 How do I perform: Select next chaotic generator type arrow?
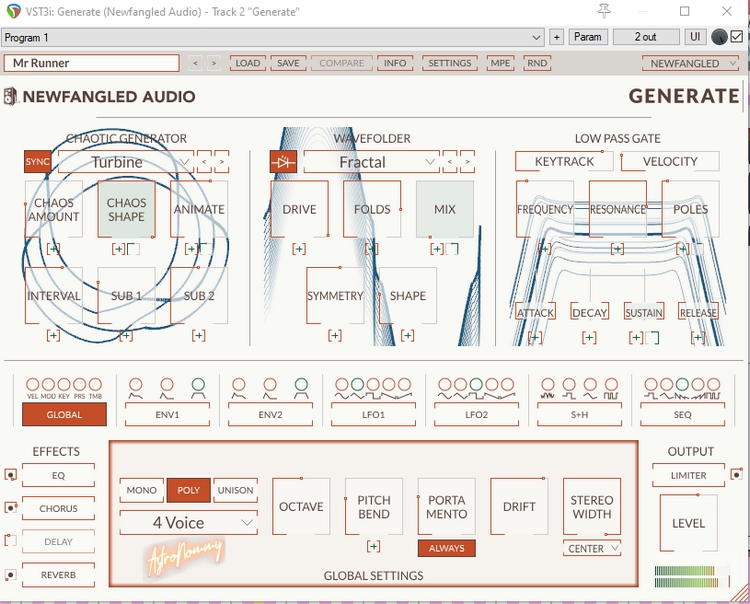tap(221, 162)
